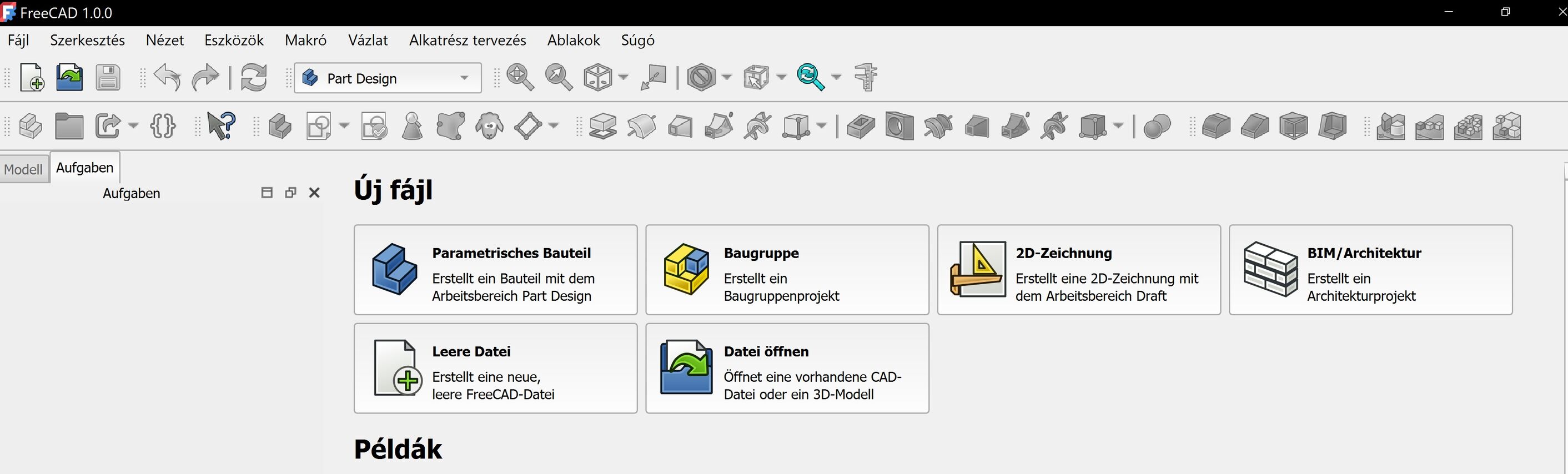The height and width of the screenshot is (474, 1568).
Task: Select the Revolution tool icon
Action: click(641, 127)
